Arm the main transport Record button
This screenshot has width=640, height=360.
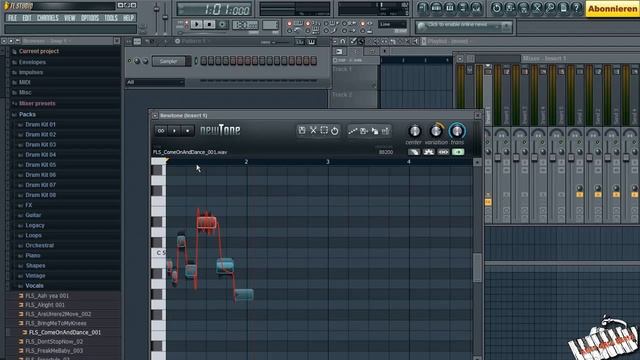(x=222, y=24)
